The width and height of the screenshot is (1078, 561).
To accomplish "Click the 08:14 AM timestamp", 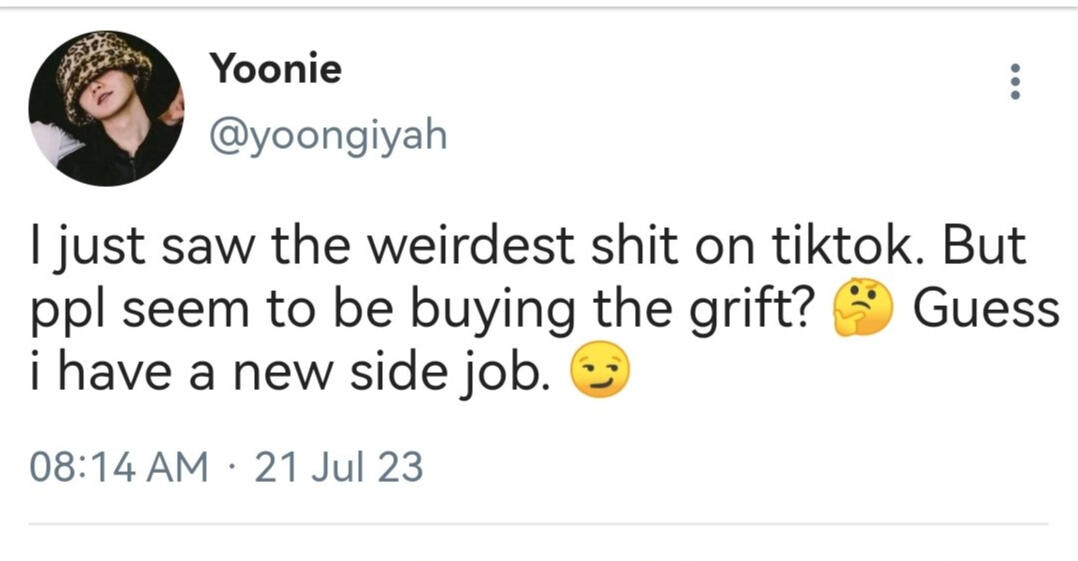I will [x=119, y=467].
